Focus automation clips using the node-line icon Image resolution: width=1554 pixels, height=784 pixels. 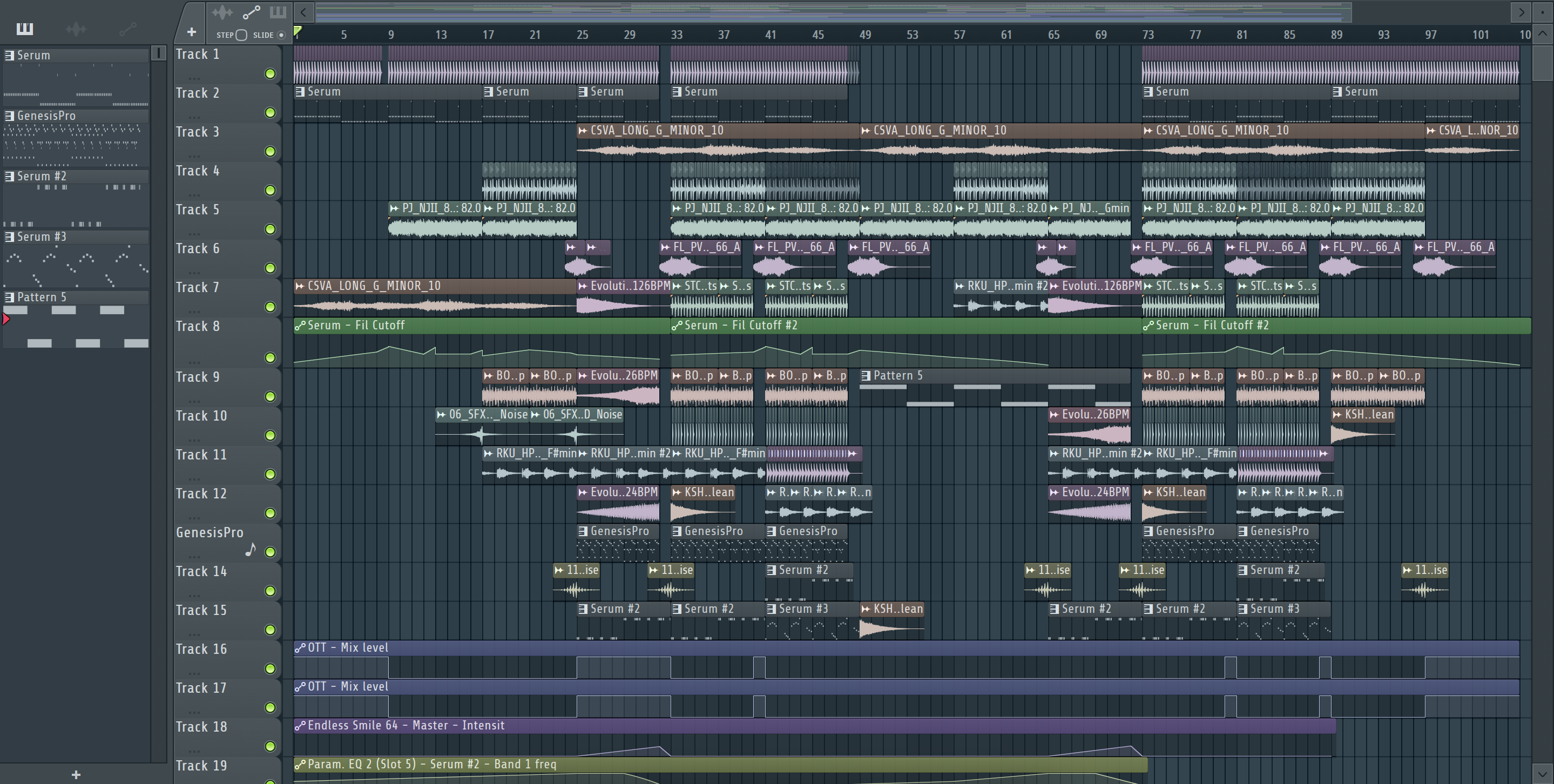click(251, 12)
